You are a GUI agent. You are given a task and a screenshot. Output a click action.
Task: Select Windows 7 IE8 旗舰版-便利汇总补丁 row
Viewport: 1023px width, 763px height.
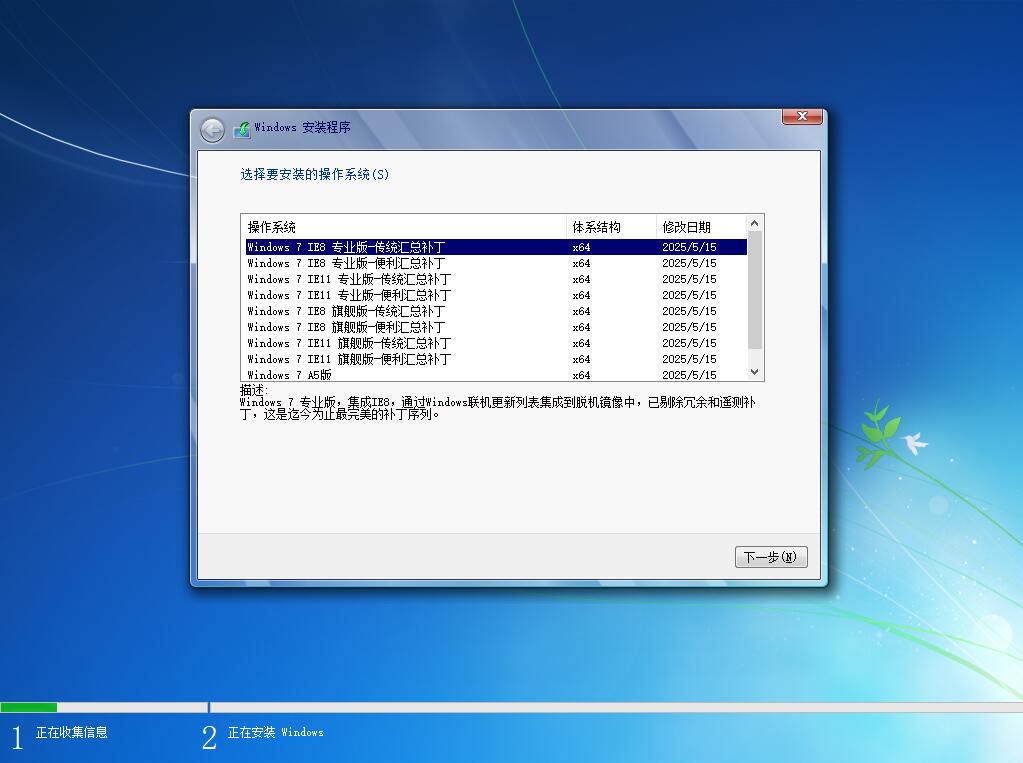coord(496,327)
